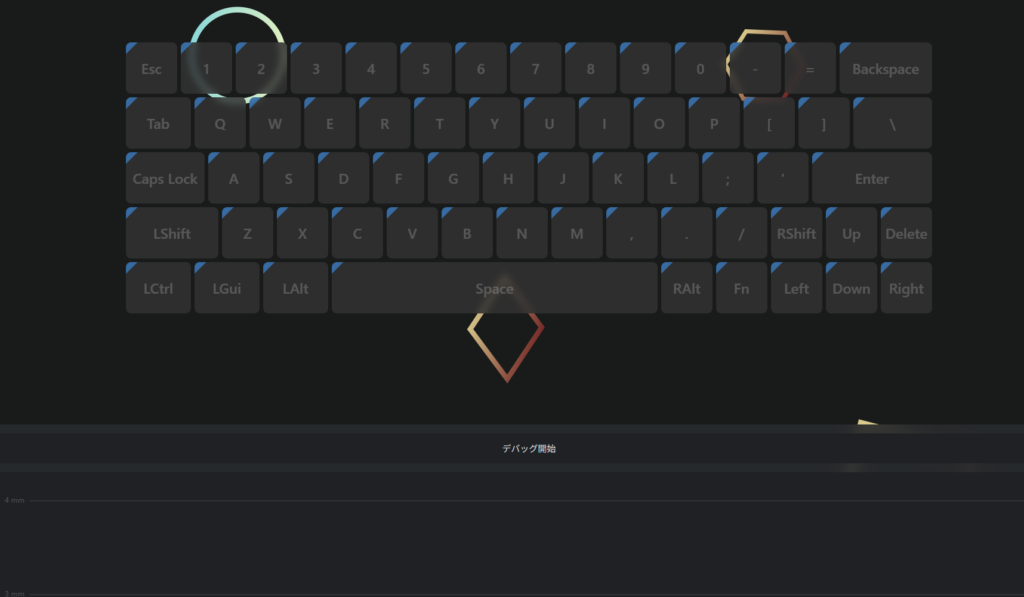Screen dimensions: 1024x597
Task: Select the Up arrow key
Action: click(x=851, y=233)
